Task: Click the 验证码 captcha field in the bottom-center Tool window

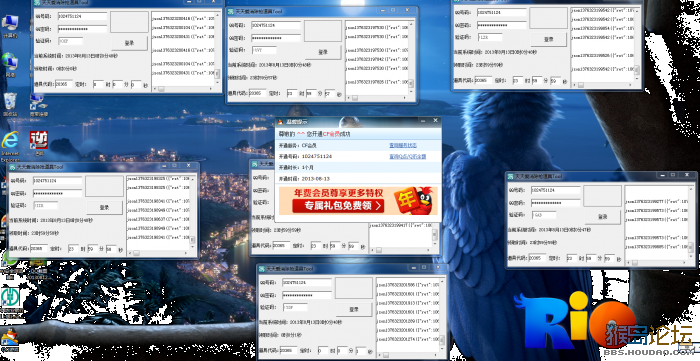Action: pyautogui.click(x=295, y=307)
